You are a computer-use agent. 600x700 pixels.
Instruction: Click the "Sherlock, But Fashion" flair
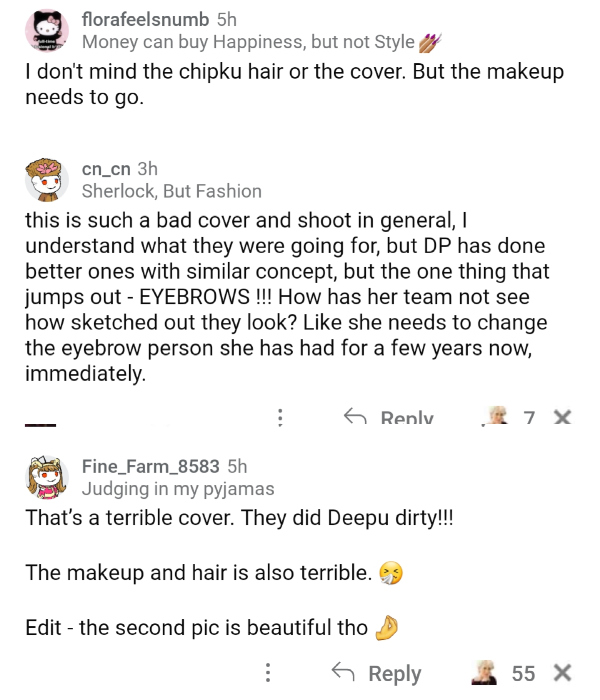coord(171,191)
